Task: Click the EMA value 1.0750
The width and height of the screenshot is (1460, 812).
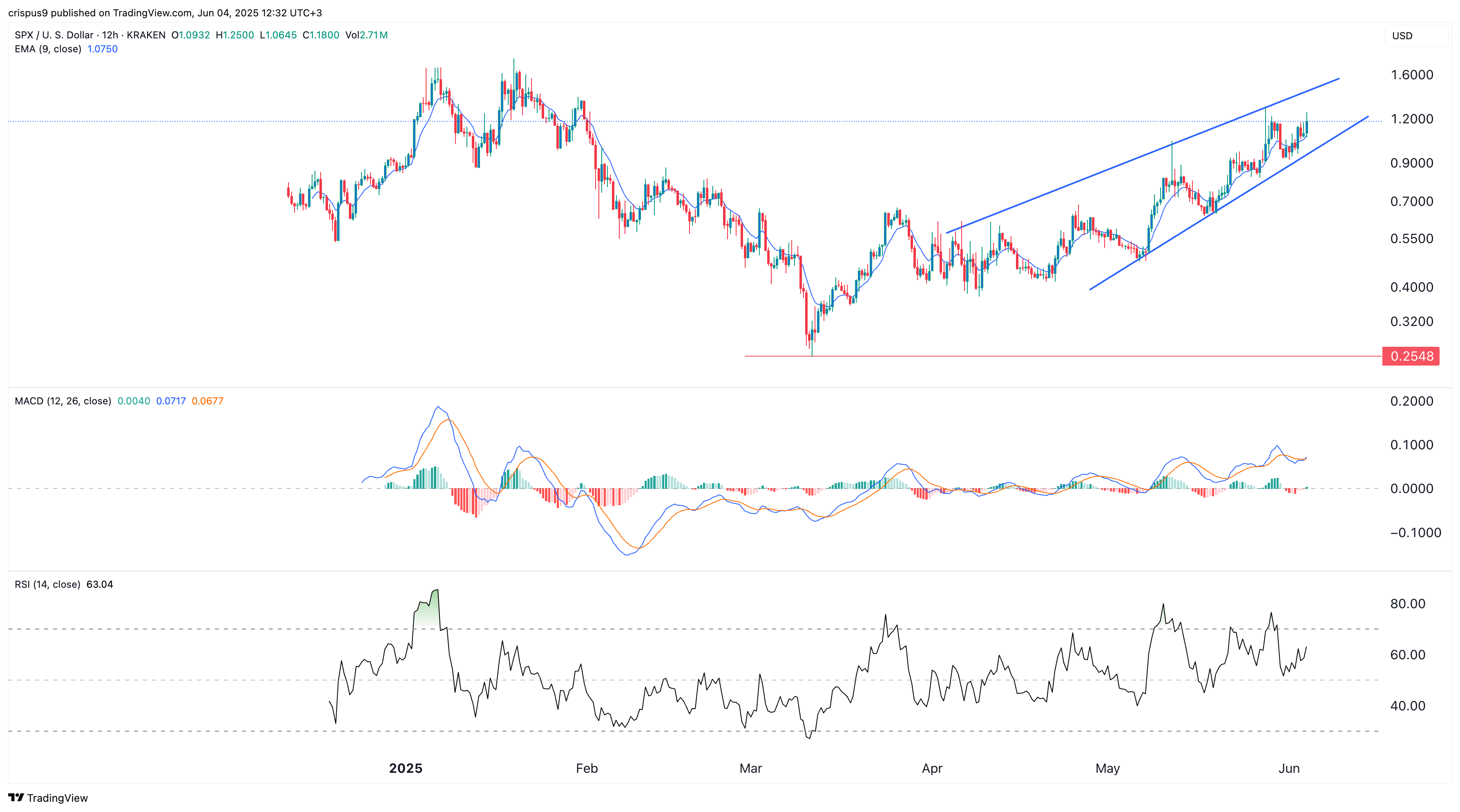Action: point(103,49)
